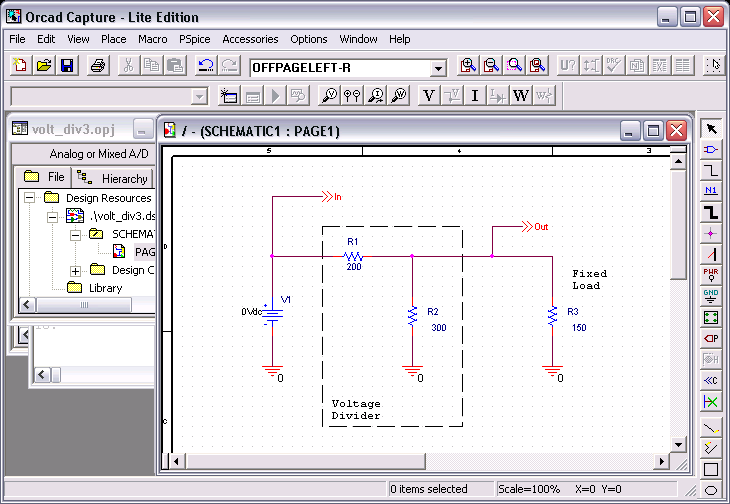Viewport: 730px width, 504px height.
Task: Click the schematic vertical scrollbar down arrow
Action: [x=678, y=444]
